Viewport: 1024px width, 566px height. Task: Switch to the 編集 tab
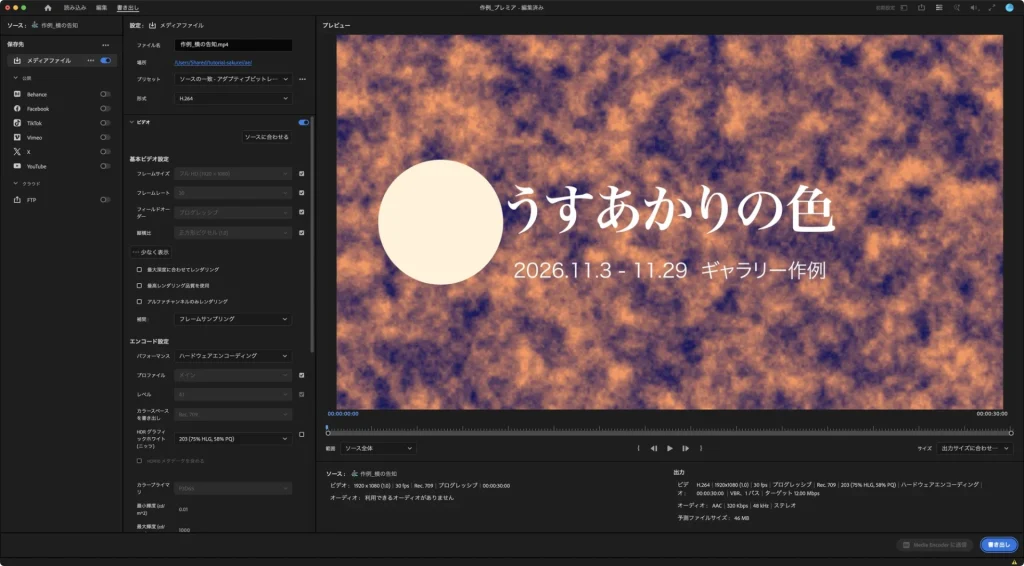(101, 8)
